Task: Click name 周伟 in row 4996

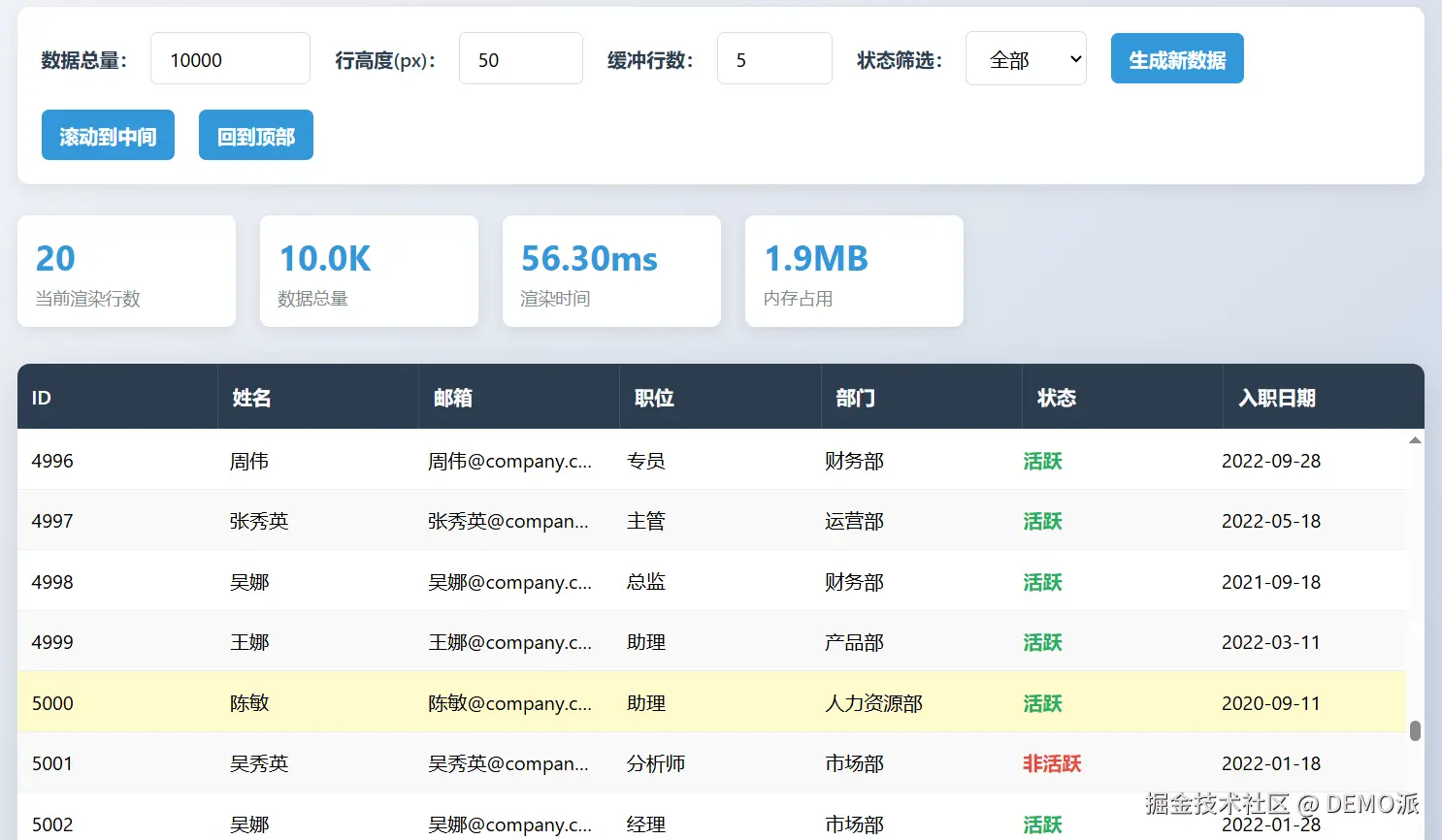Action: click(x=249, y=461)
